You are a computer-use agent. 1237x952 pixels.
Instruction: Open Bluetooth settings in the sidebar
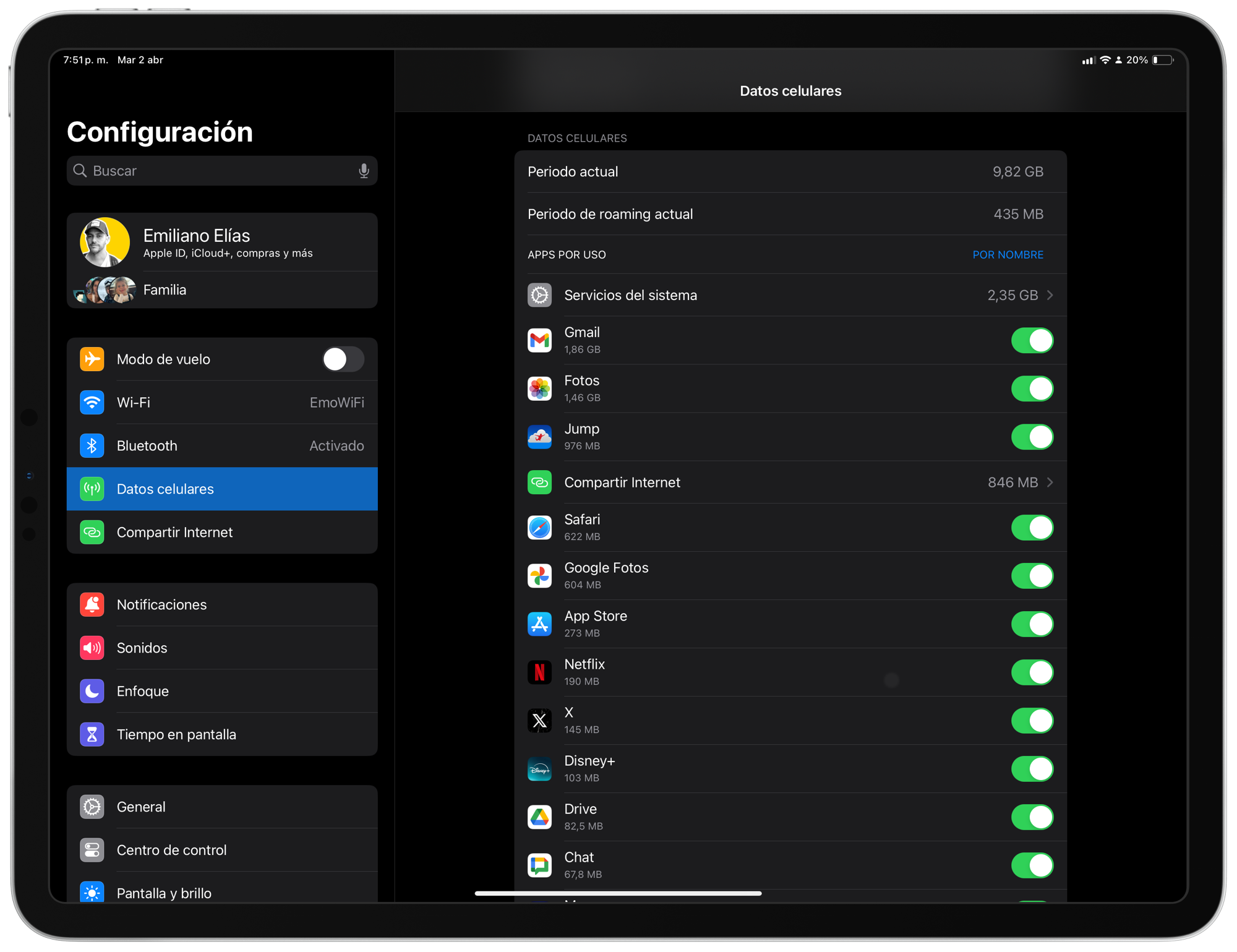[222, 446]
